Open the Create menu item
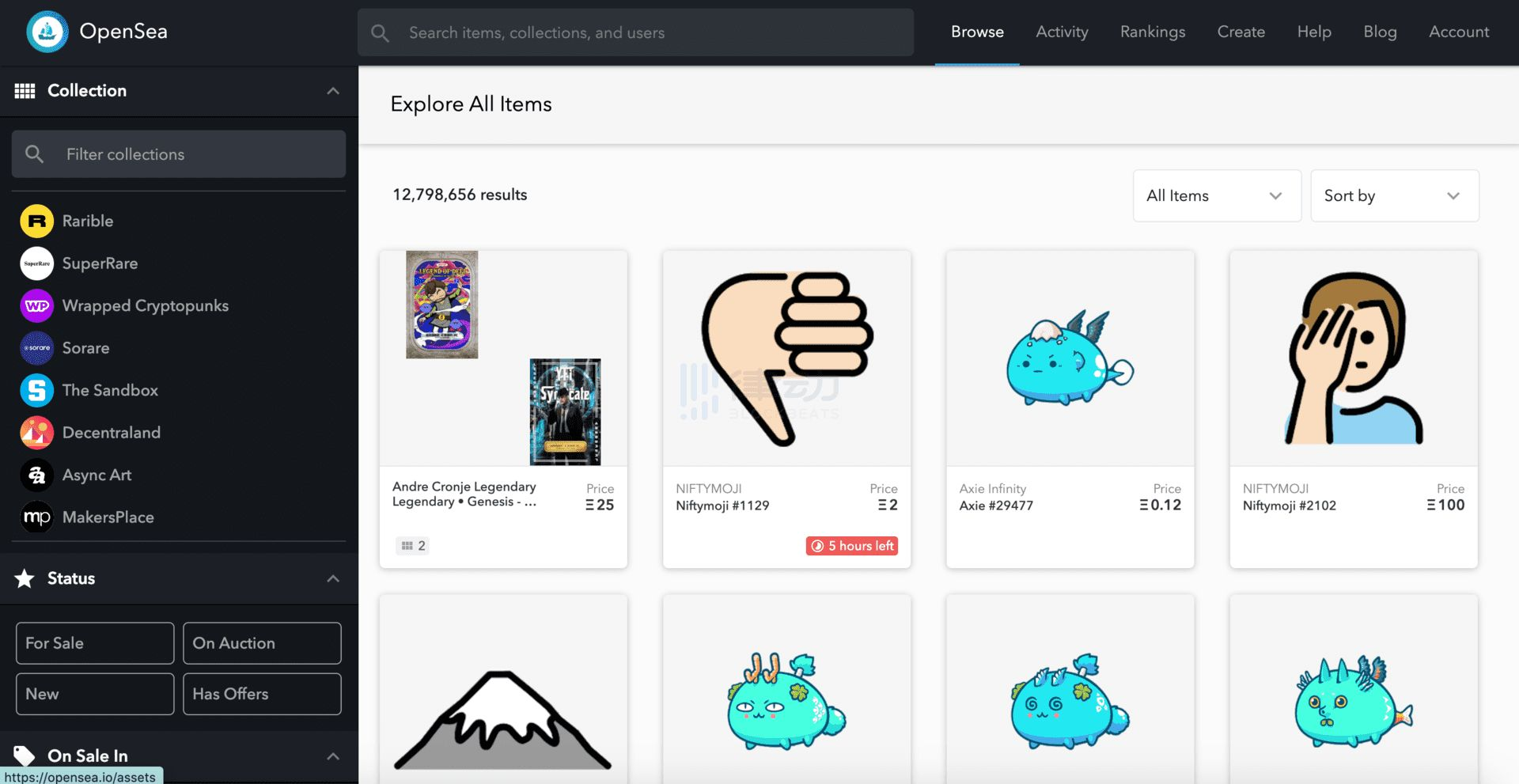The image size is (1519, 784). (x=1241, y=32)
